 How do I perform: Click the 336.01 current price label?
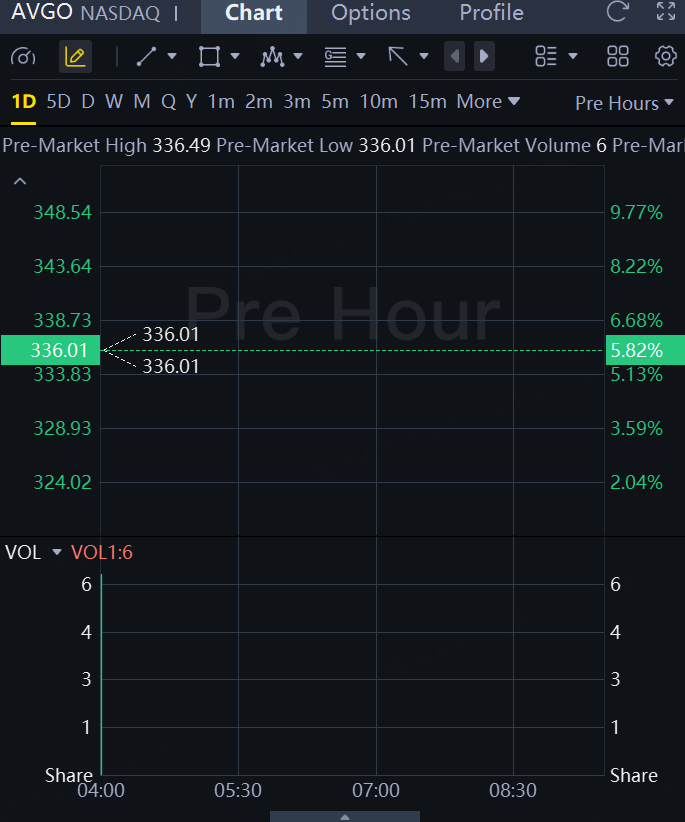[51, 351]
